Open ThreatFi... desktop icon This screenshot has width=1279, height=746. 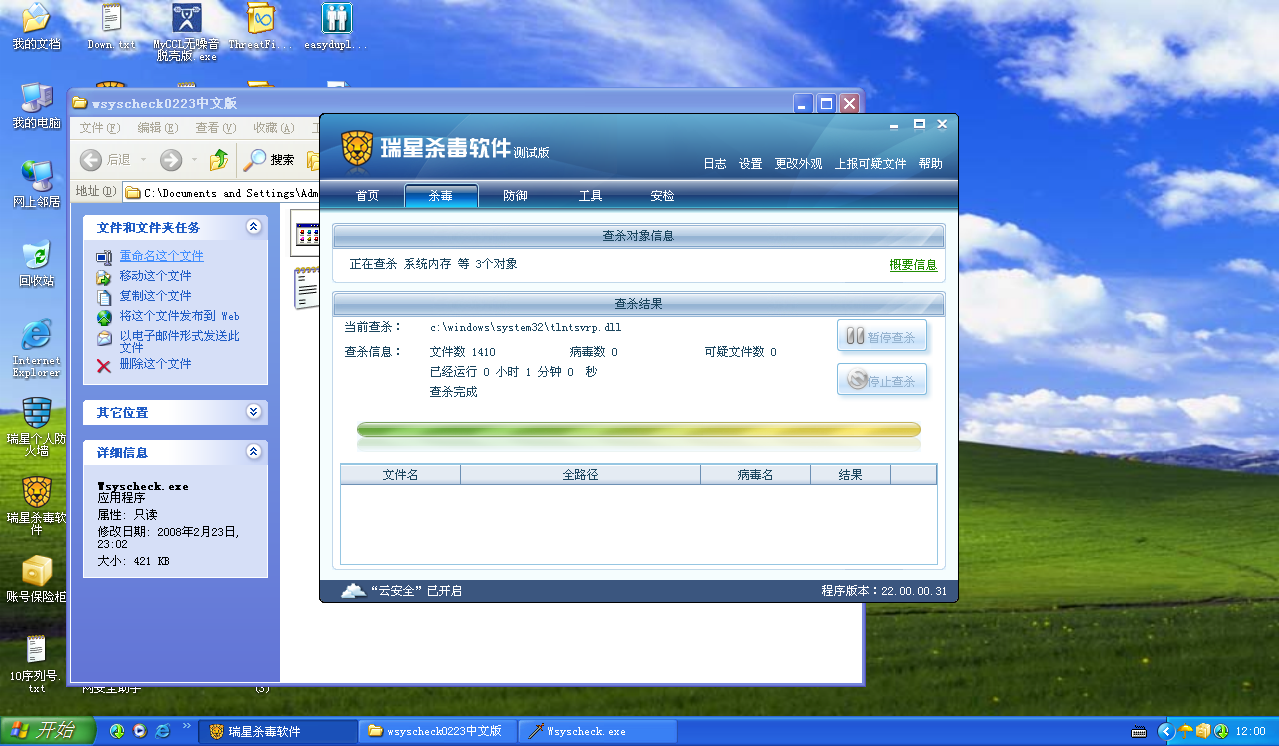point(261,27)
